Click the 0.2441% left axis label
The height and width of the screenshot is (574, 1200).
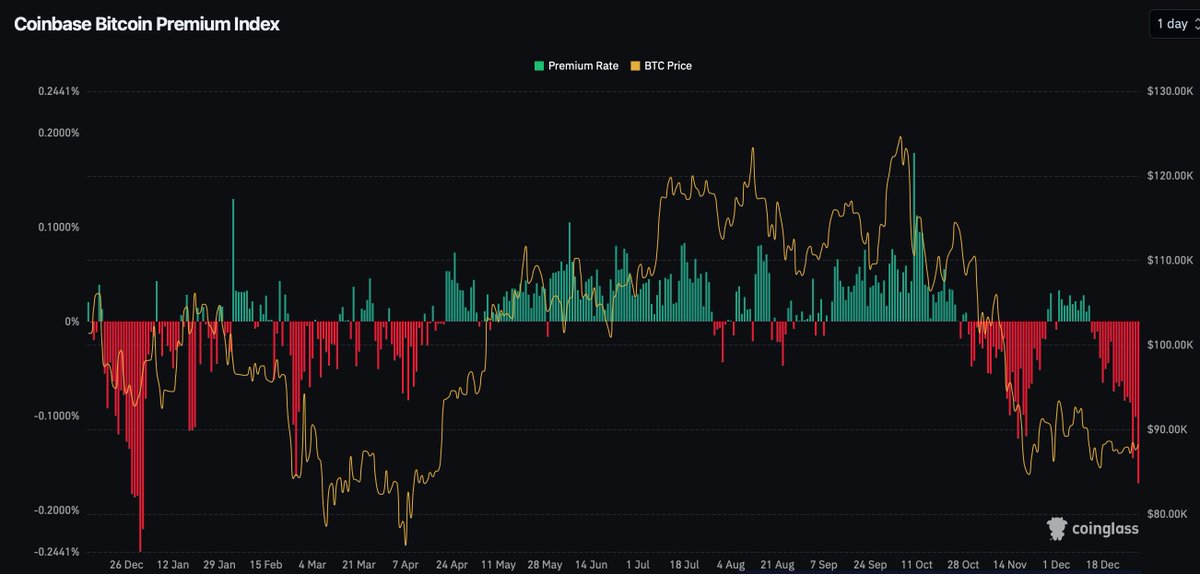click(58, 91)
